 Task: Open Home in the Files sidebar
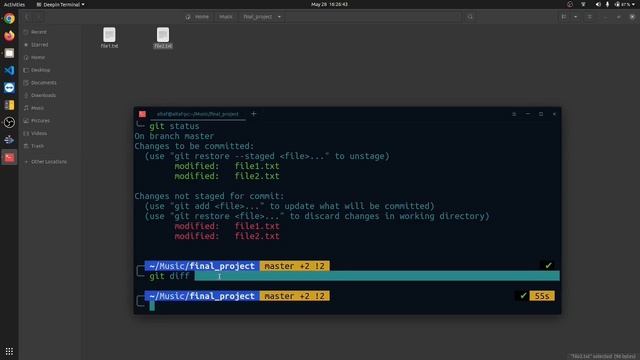click(x=38, y=57)
